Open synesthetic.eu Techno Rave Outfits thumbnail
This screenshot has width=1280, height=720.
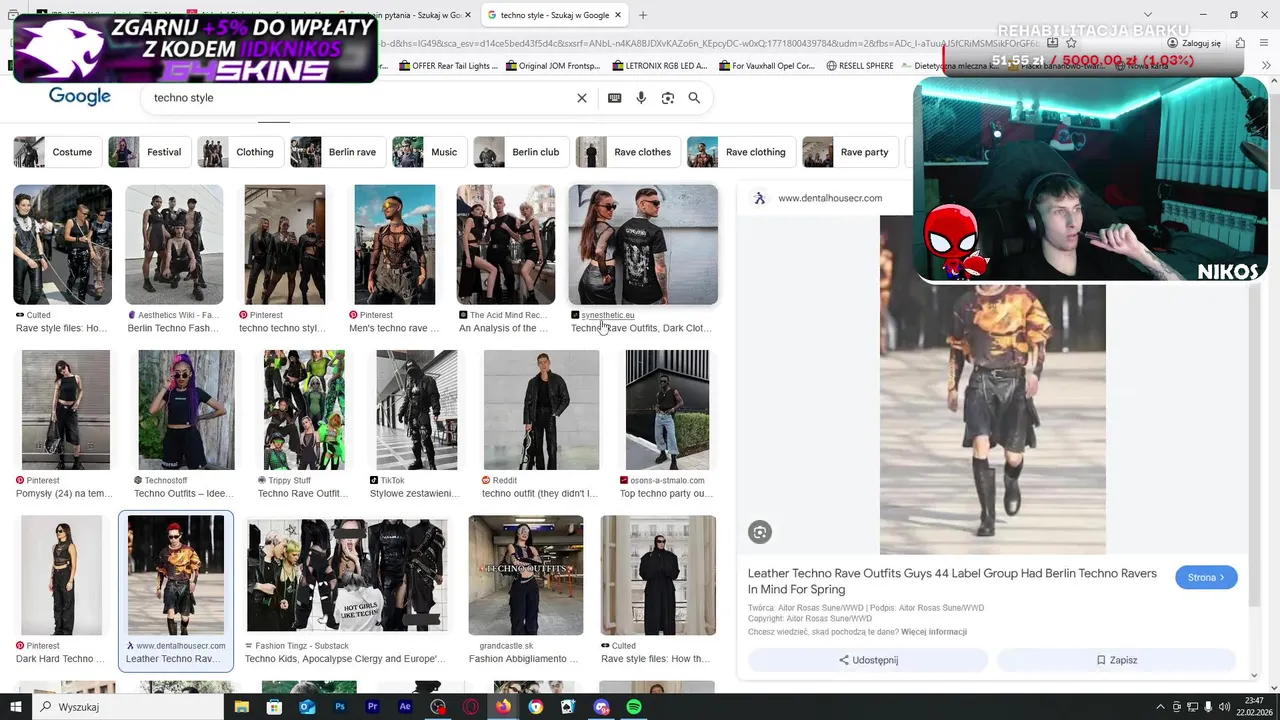[643, 244]
